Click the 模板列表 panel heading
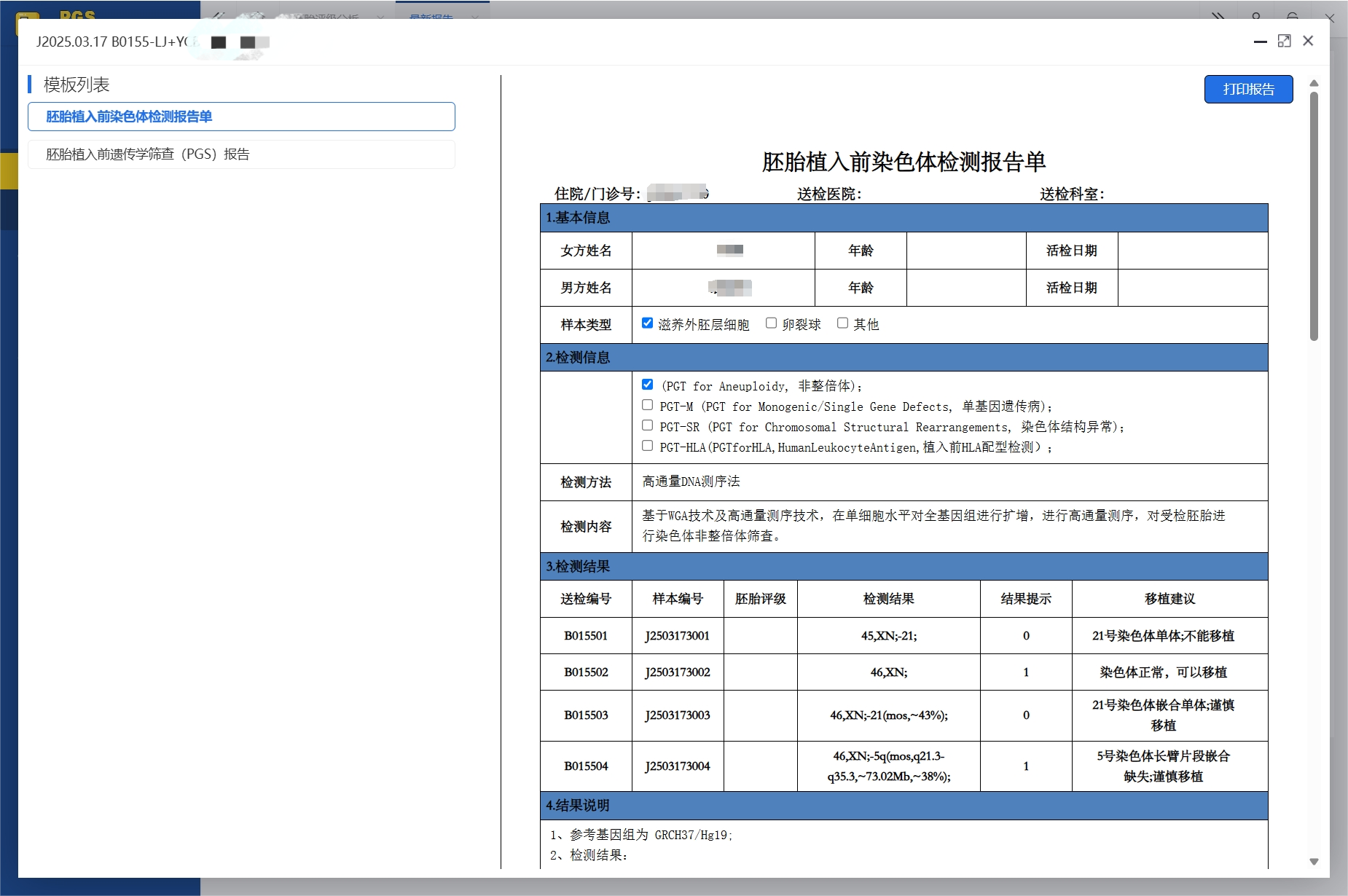1348x896 pixels. pyautogui.click(x=77, y=85)
